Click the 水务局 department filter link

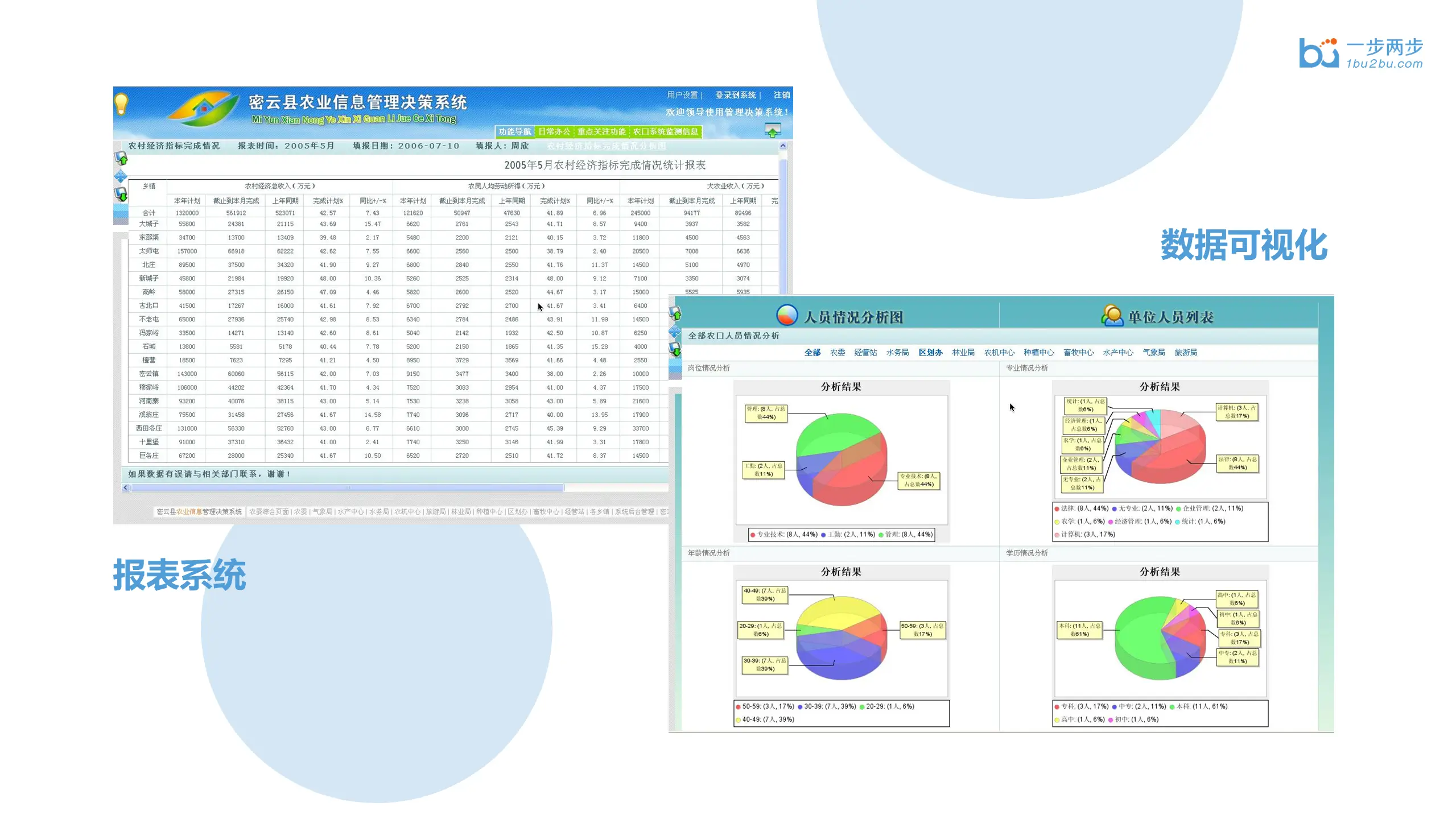pos(897,353)
